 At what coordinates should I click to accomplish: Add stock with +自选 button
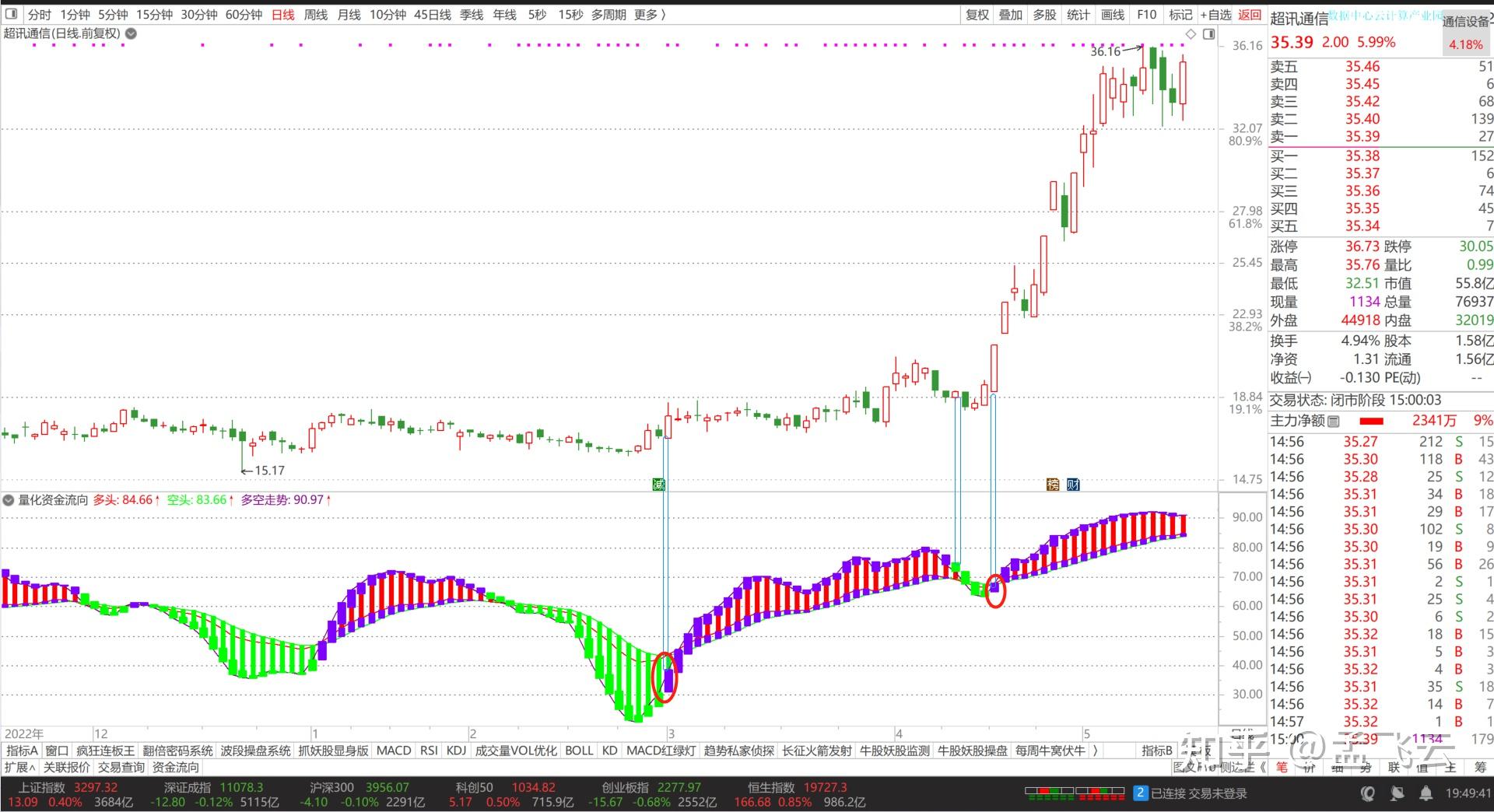[1215, 15]
